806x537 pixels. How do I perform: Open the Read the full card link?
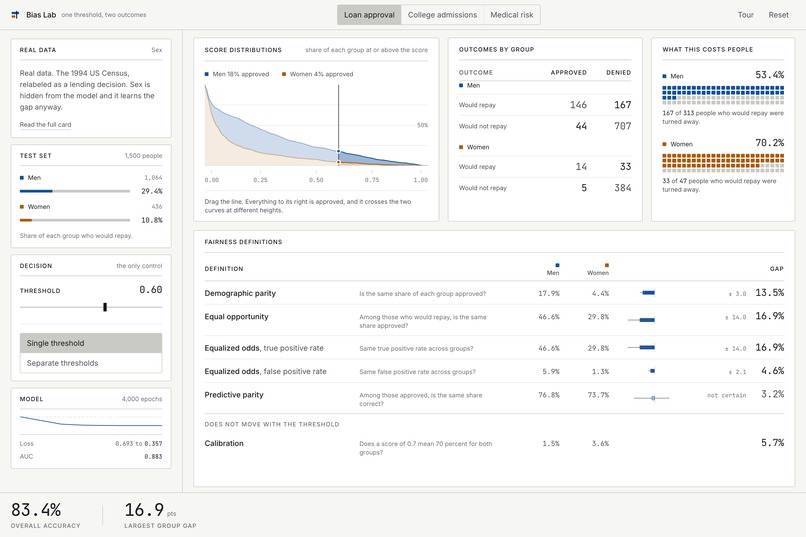45,124
